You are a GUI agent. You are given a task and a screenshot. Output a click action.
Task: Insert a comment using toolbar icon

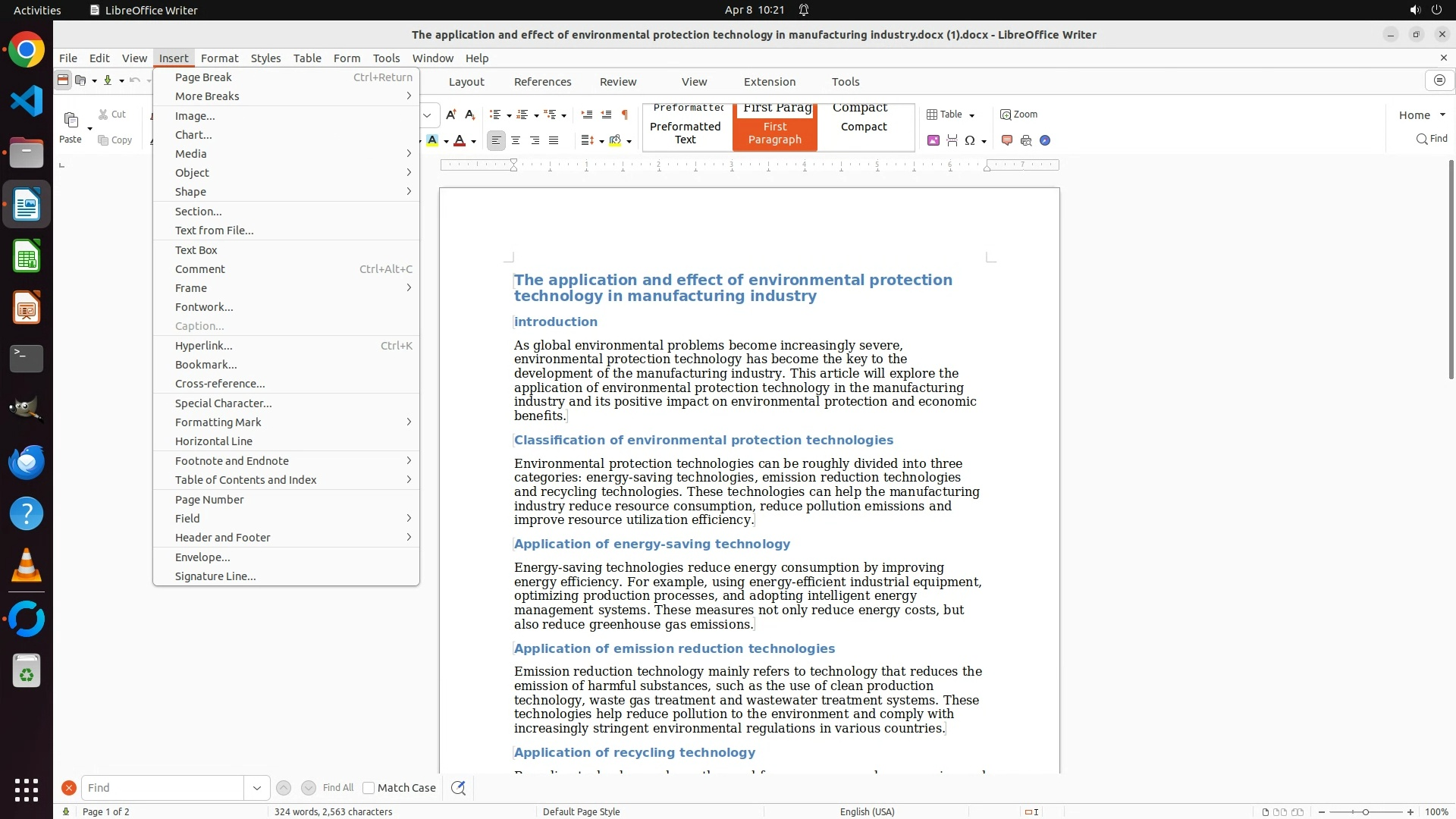1007,140
